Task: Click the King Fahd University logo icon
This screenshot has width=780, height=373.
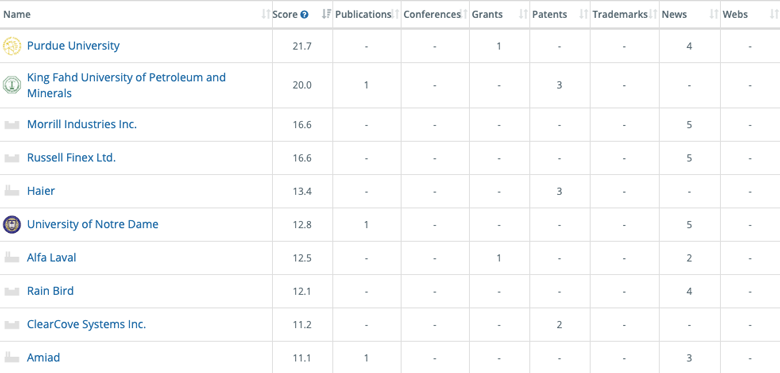Action: tap(11, 85)
